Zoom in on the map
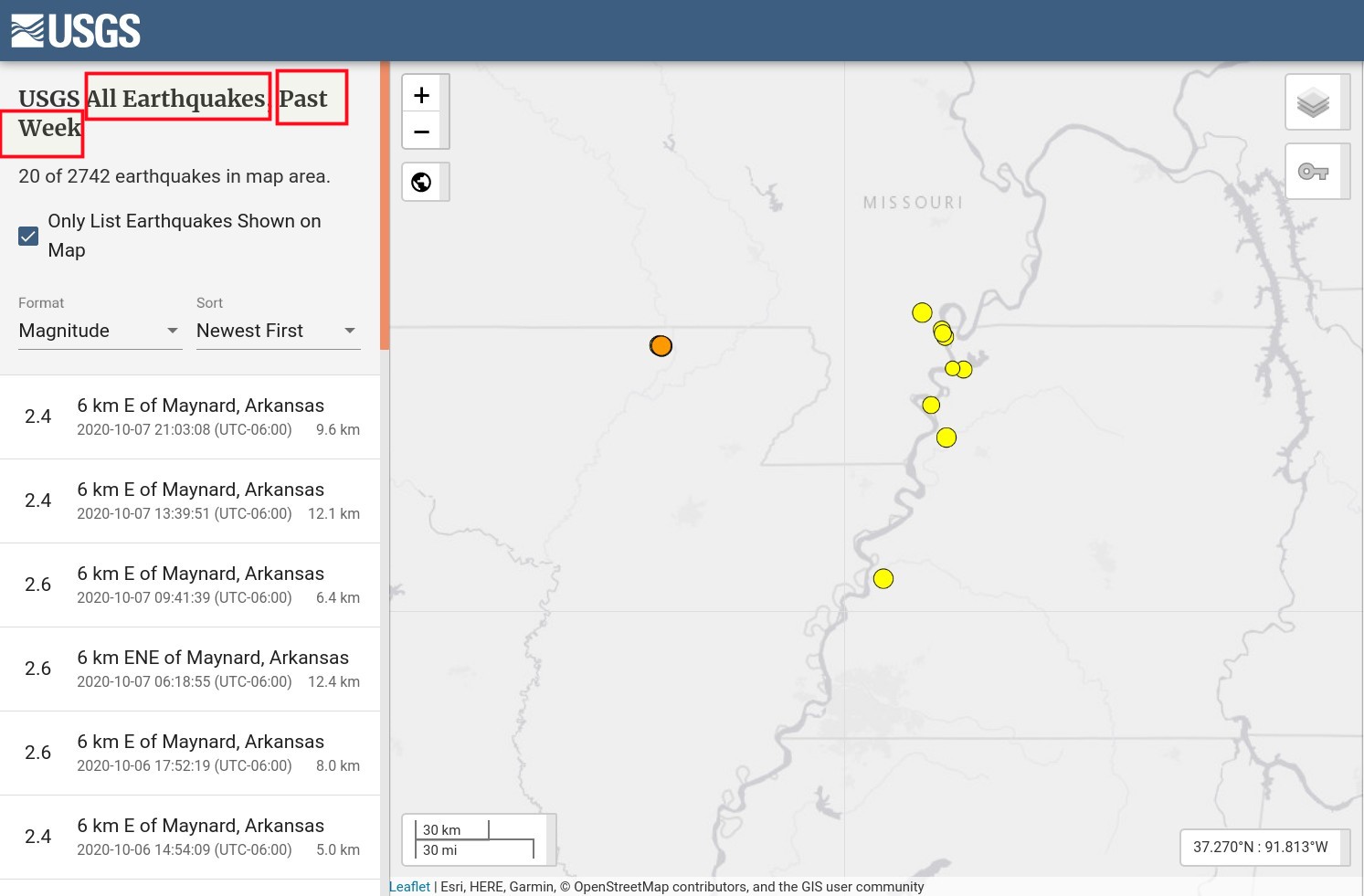Image resolution: width=1364 pixels, height=896 pixels. coord(421,94)
